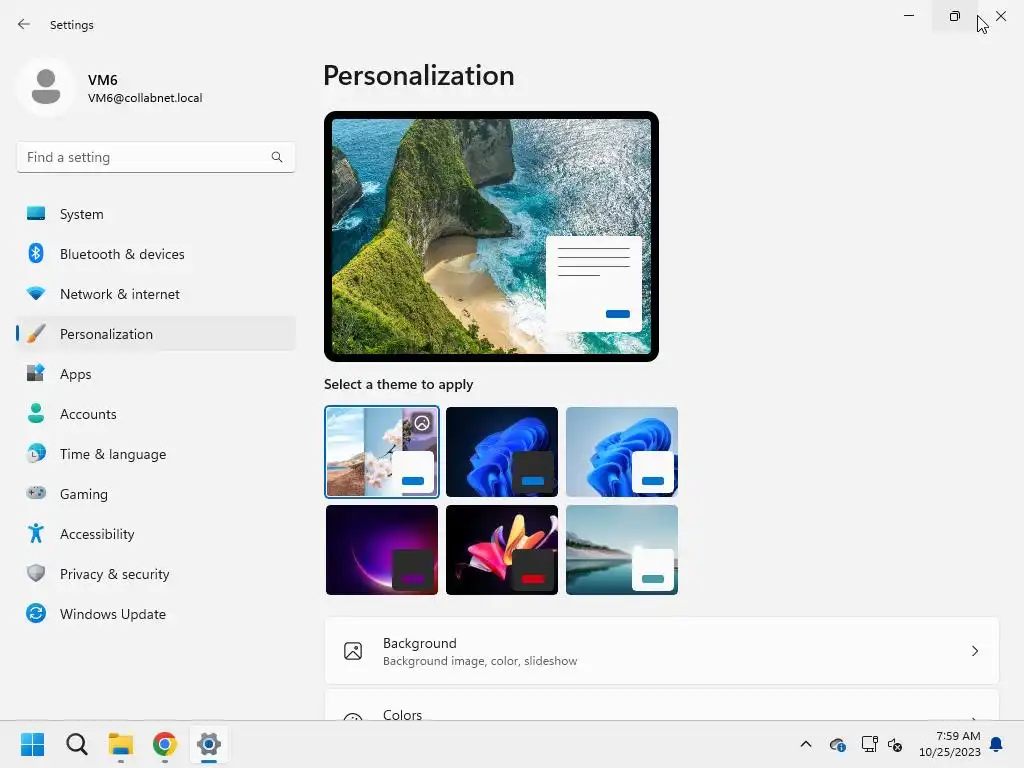This screenshot has height=768, width=1024.
Task: Select Personalization in sidebar
Action: pos(156,334)
